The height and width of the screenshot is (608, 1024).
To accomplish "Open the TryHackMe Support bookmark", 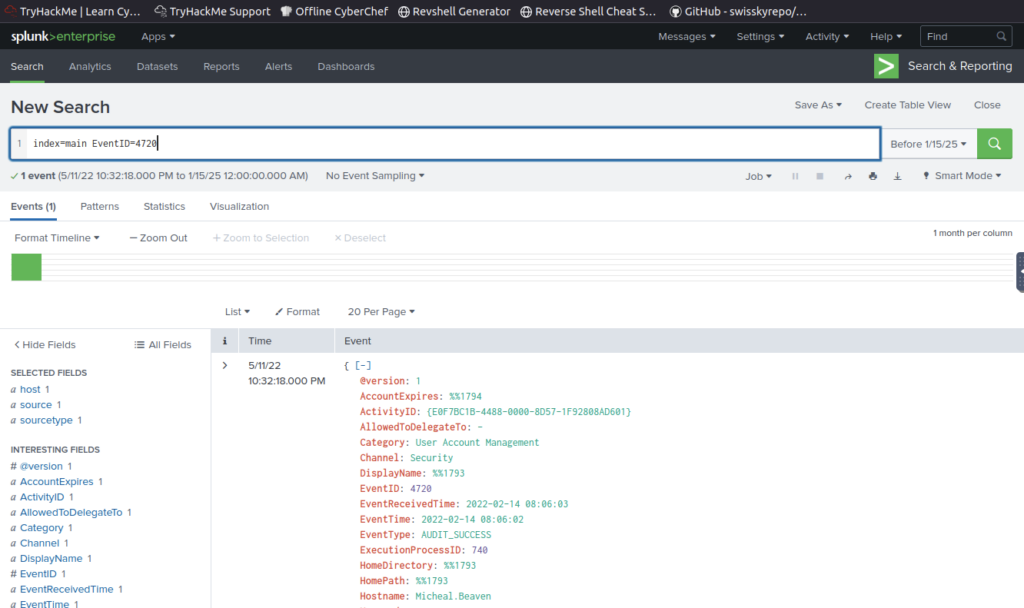I will coord(212,11).
